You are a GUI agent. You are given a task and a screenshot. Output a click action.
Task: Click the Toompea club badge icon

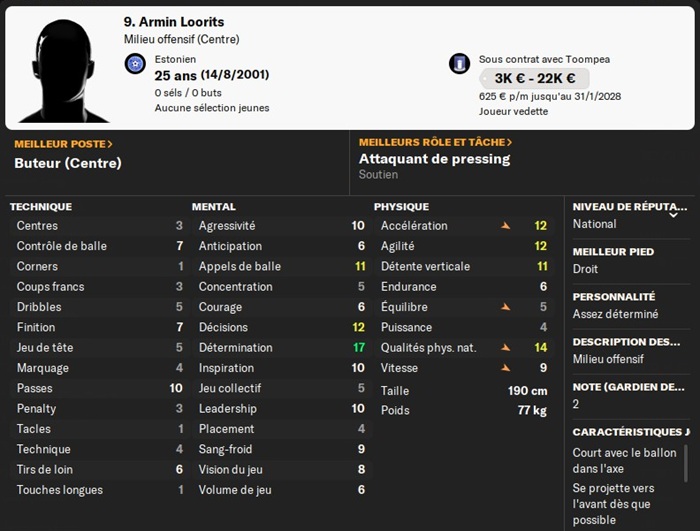459,64
